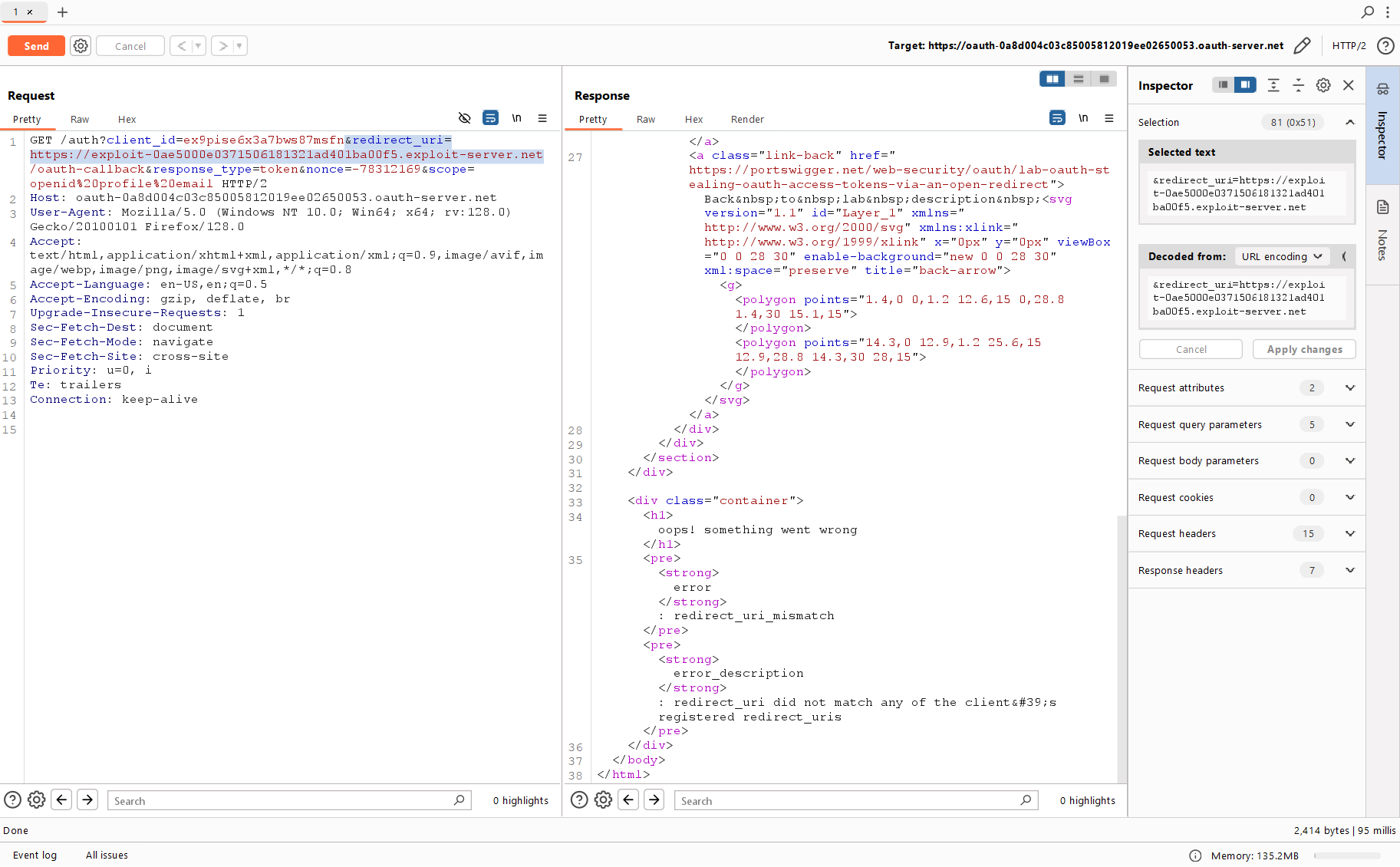
Task: Select request Pretty tab
Action: 27,119
